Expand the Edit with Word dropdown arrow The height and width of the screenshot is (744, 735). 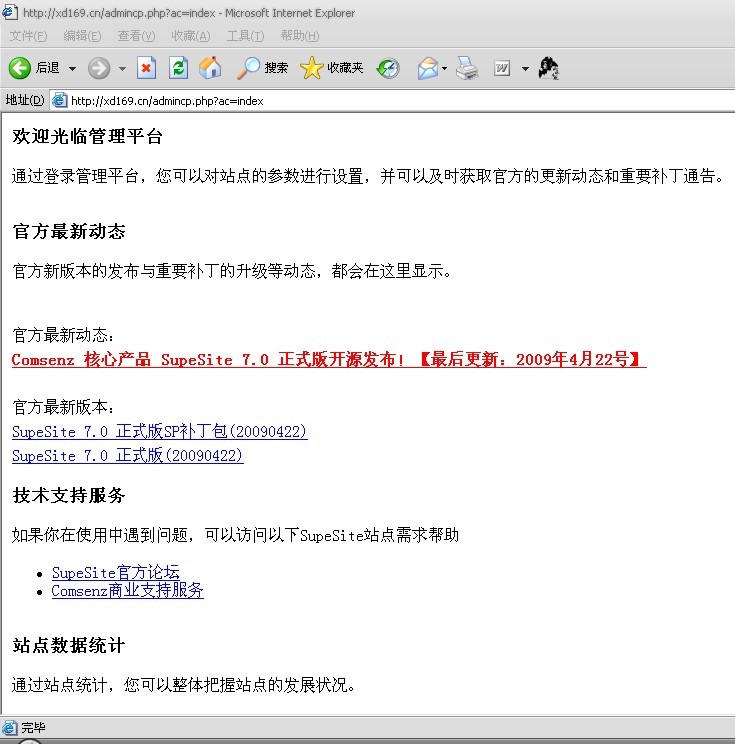point(525,69)
